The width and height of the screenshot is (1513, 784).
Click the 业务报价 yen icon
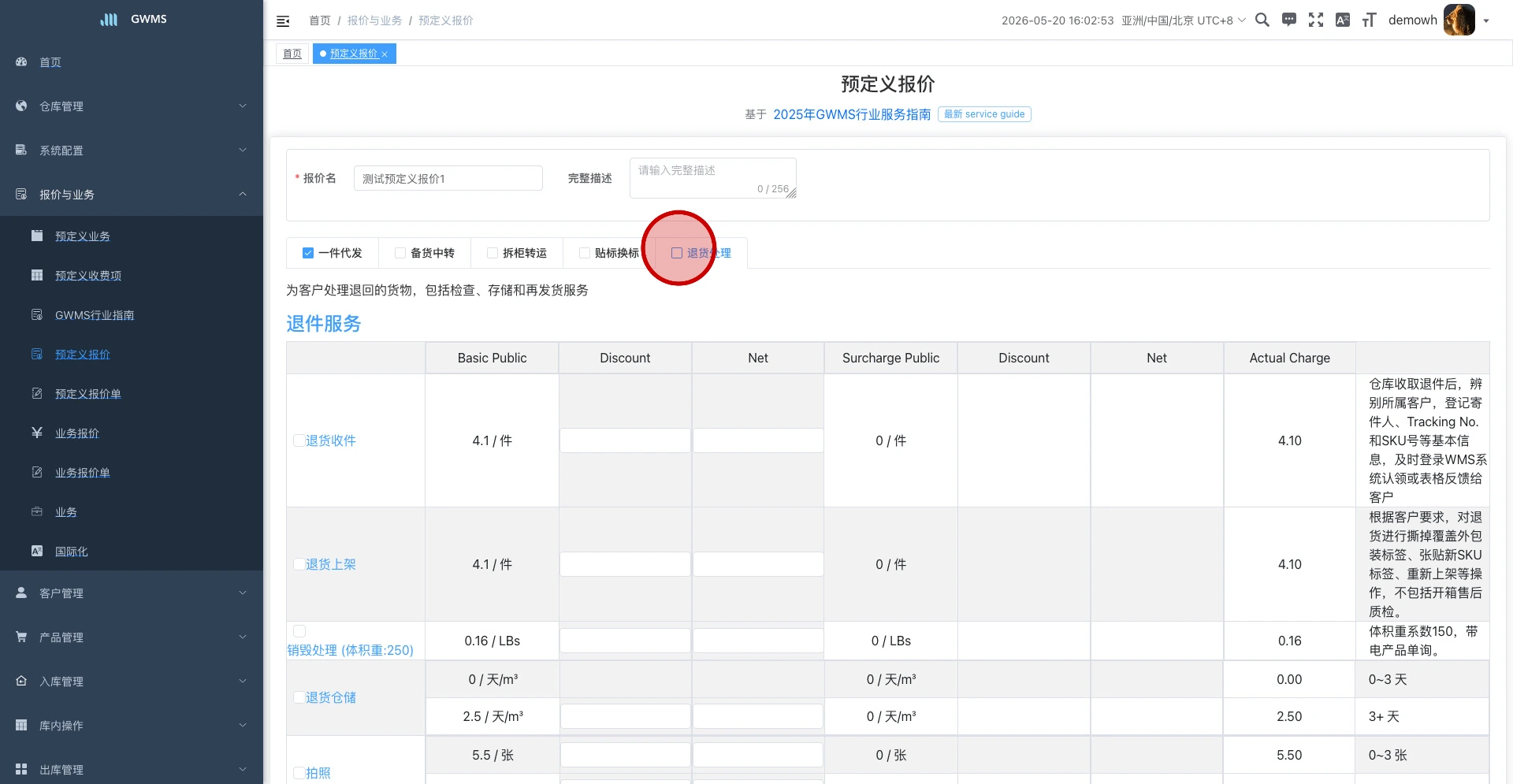[x=37, y=433]
